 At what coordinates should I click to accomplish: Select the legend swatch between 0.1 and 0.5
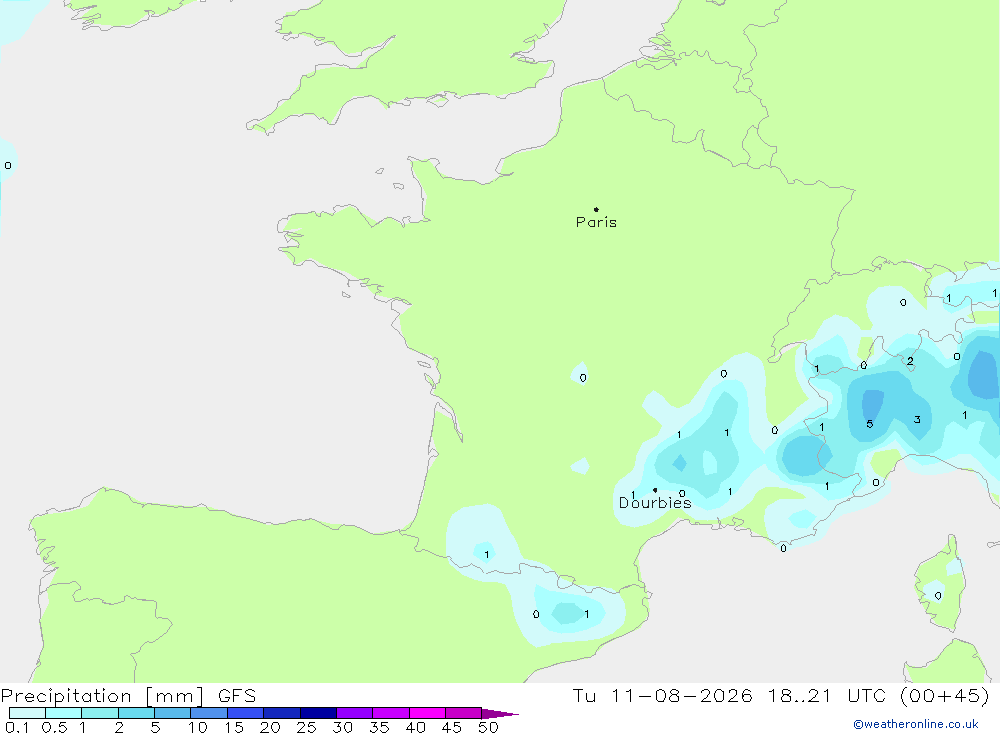pos(27,713)
